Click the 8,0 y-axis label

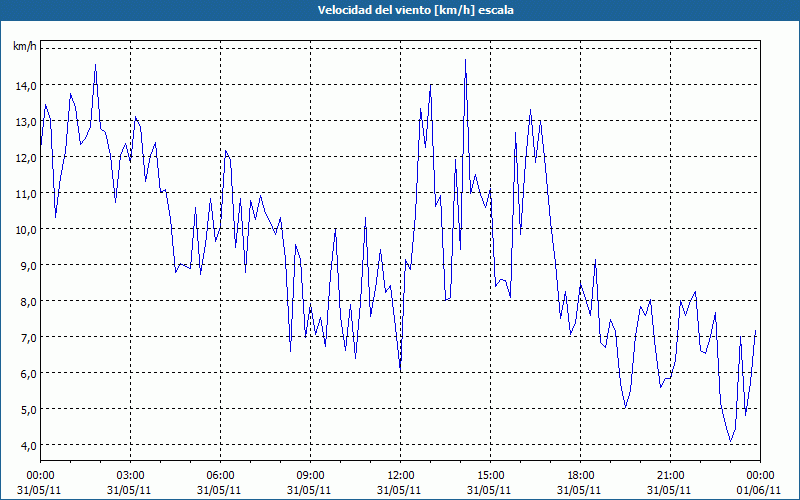click(28, 302)
